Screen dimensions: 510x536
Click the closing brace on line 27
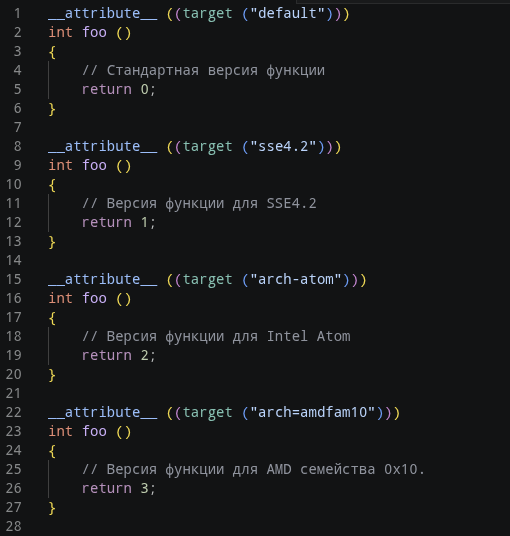click(x=52, y=508)
